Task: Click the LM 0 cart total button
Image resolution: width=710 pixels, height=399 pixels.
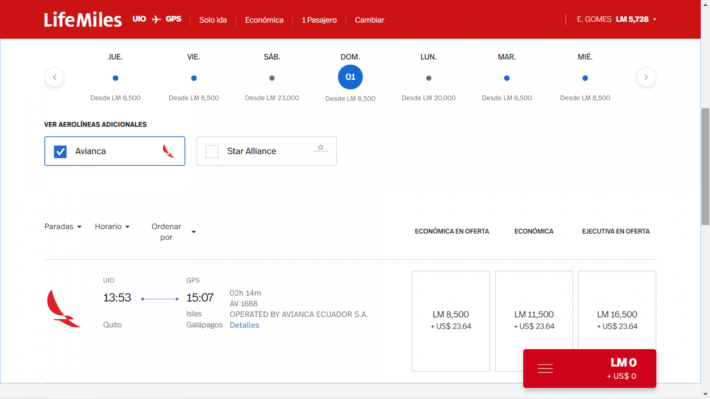Action: (x=590, y=369)
